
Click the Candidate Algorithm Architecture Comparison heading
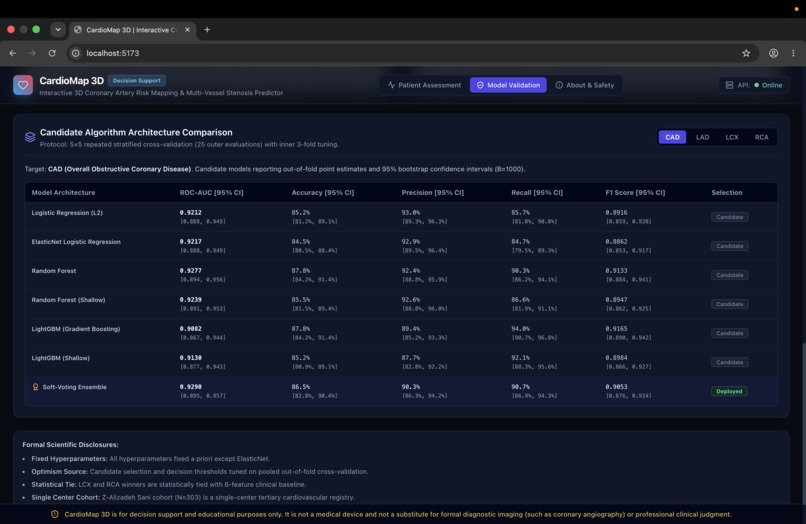(x=136, y=132)
